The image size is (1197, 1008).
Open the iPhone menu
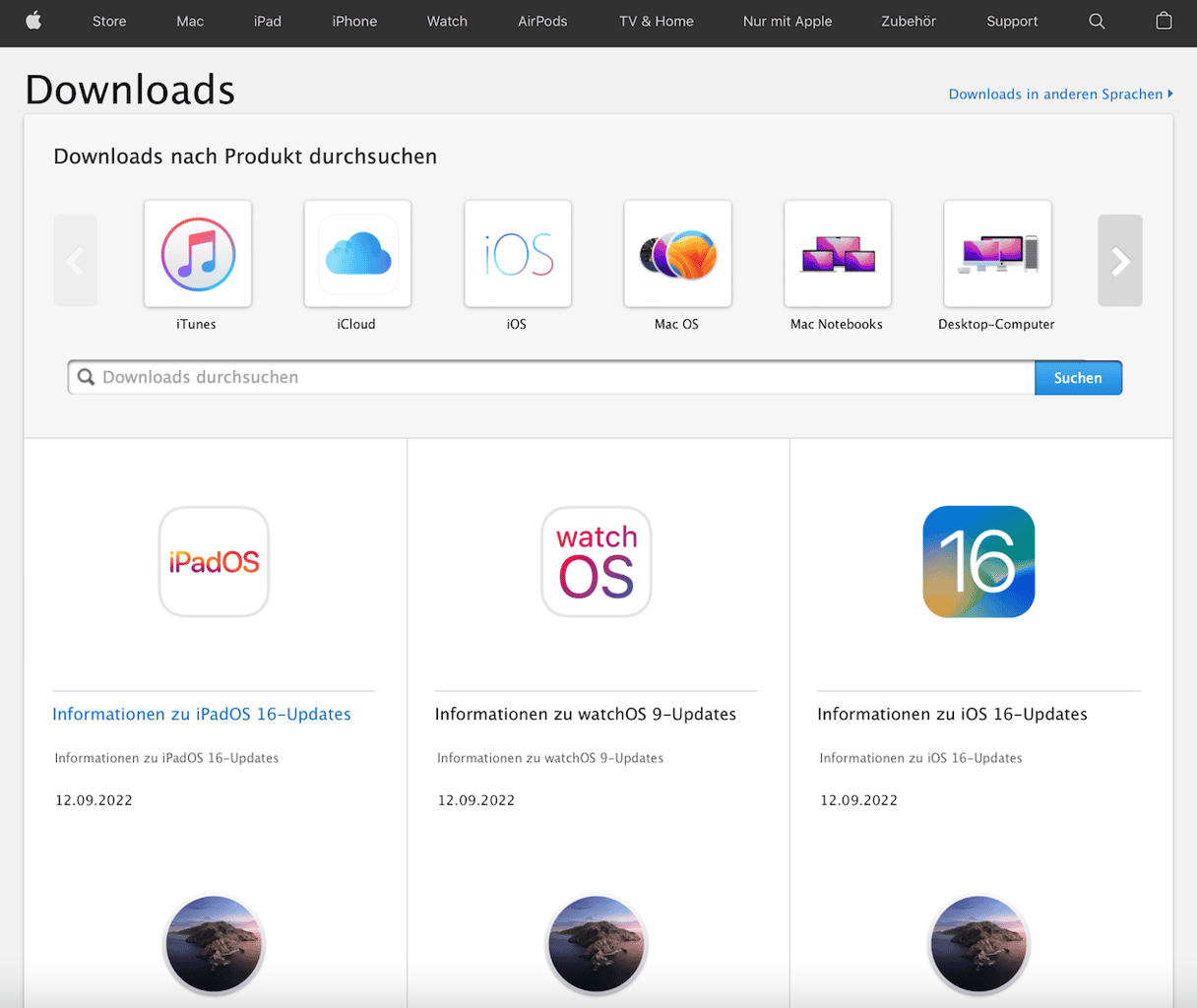coord(354,22)
